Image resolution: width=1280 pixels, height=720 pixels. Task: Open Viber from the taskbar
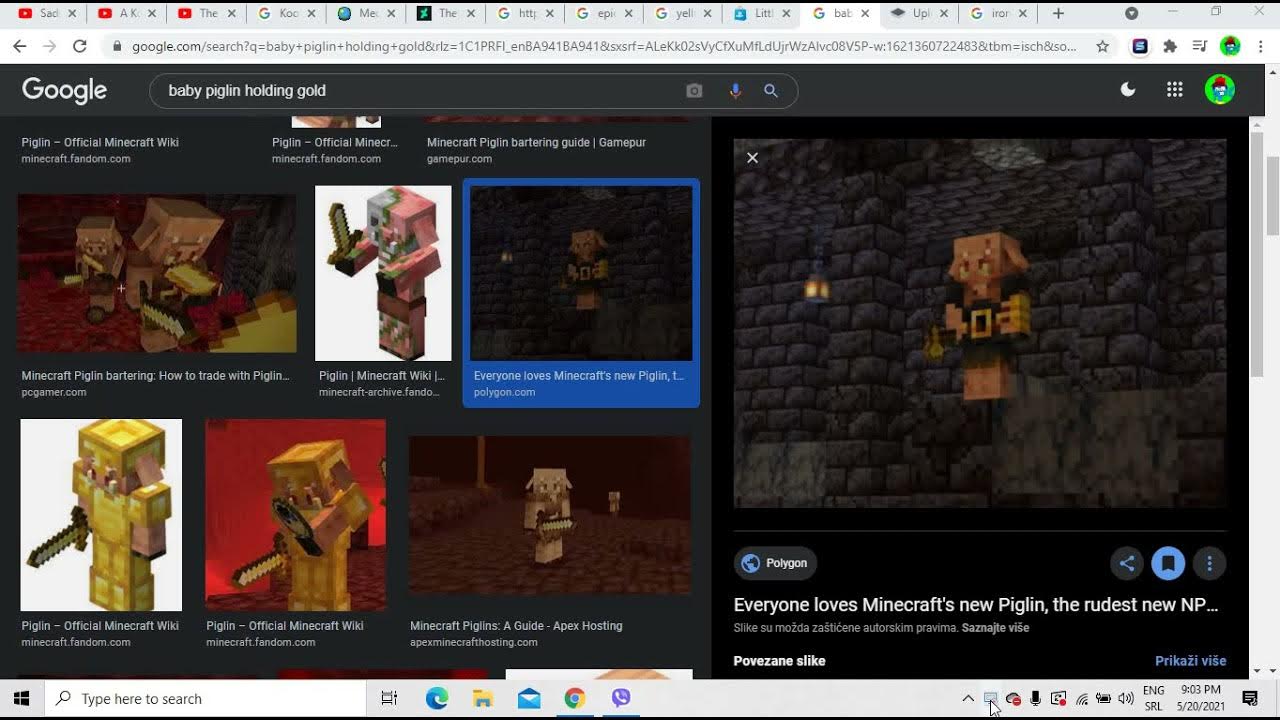click(621, 698)
